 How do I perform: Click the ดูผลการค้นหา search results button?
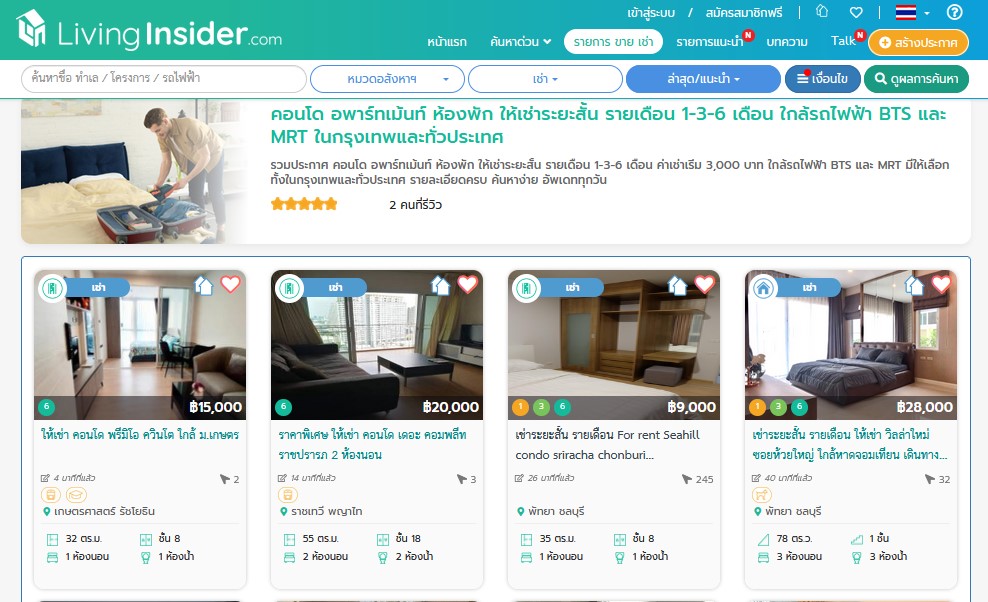tap(916, 79)
